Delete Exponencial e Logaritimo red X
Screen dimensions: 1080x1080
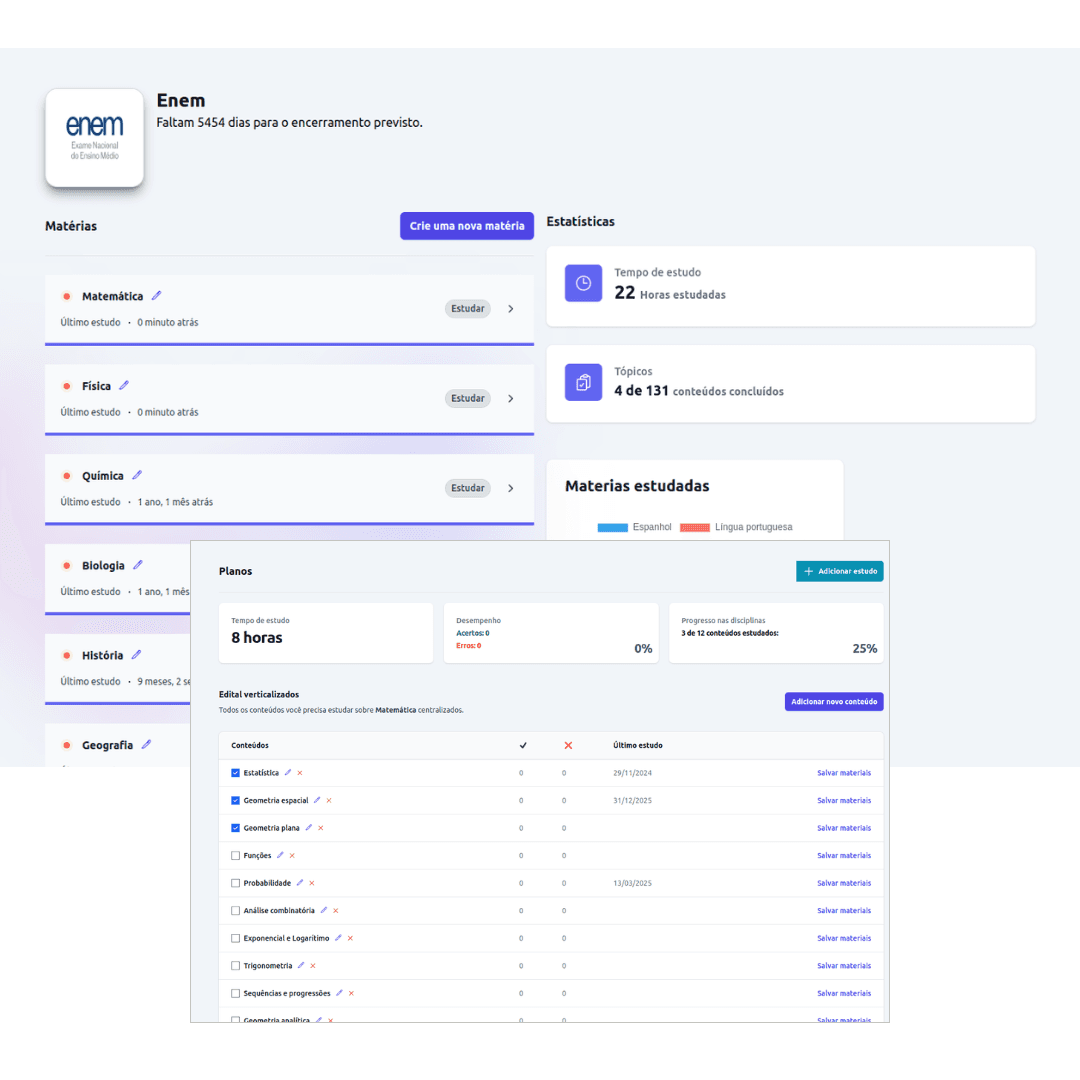(x=351, y=938)
